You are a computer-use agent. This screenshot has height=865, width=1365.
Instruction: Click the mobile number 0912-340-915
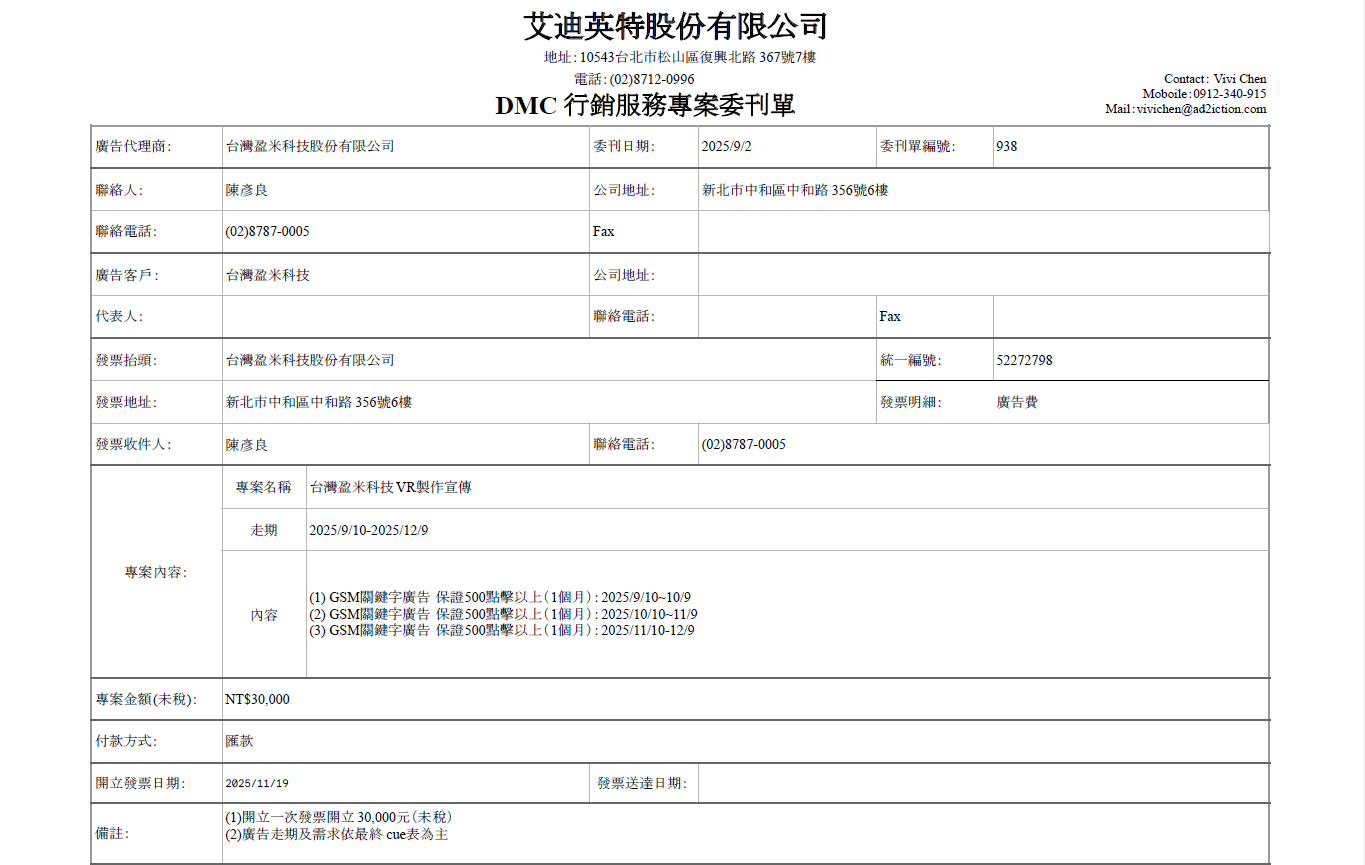click(1229, 94)
